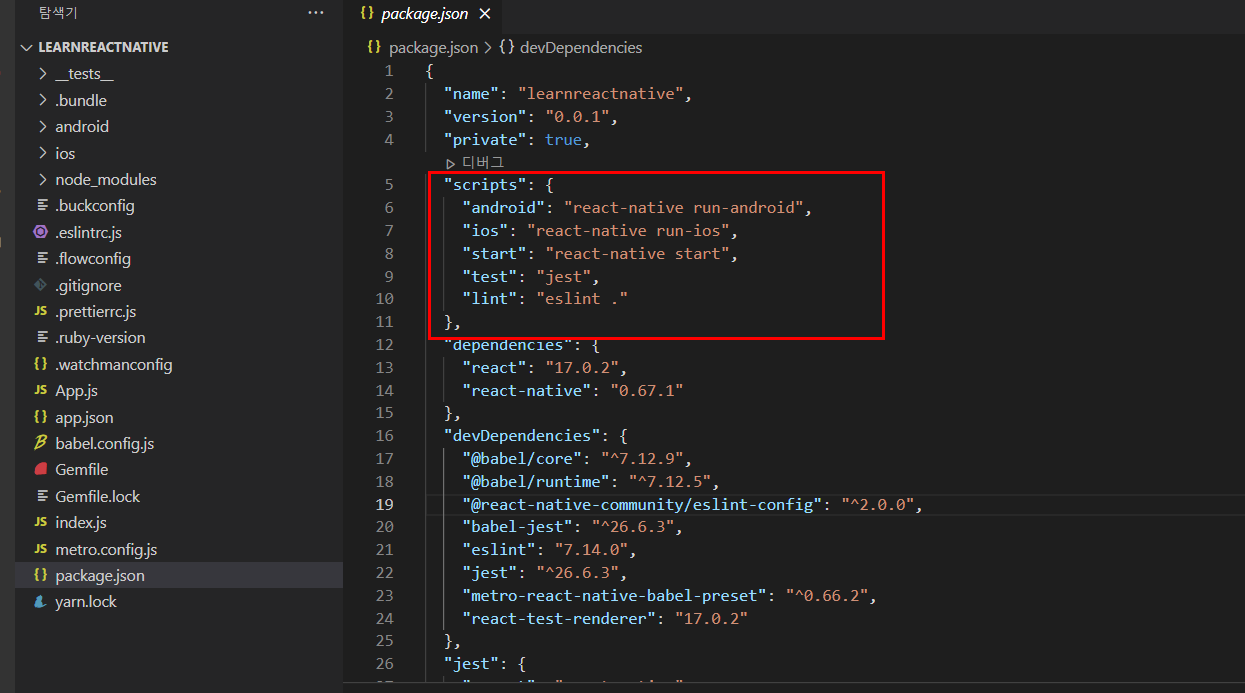
Task: Click the JS icon beside metro.config.js
Action: click(x=41, y=549)
